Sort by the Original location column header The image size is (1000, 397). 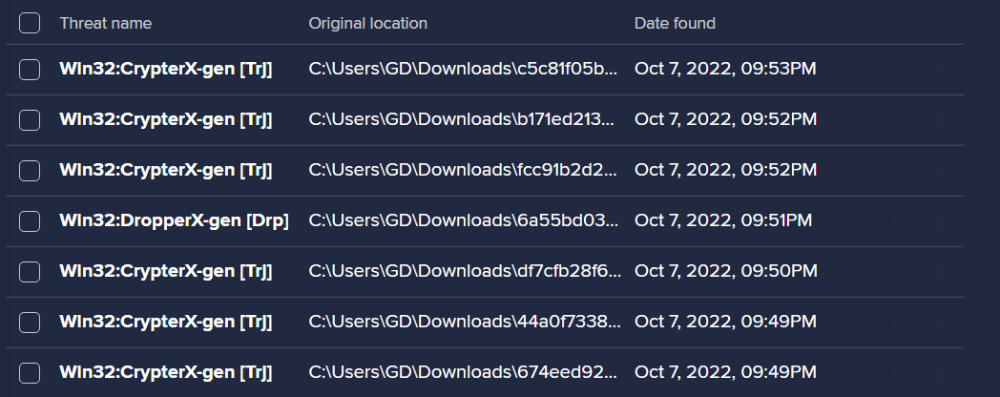368,24
